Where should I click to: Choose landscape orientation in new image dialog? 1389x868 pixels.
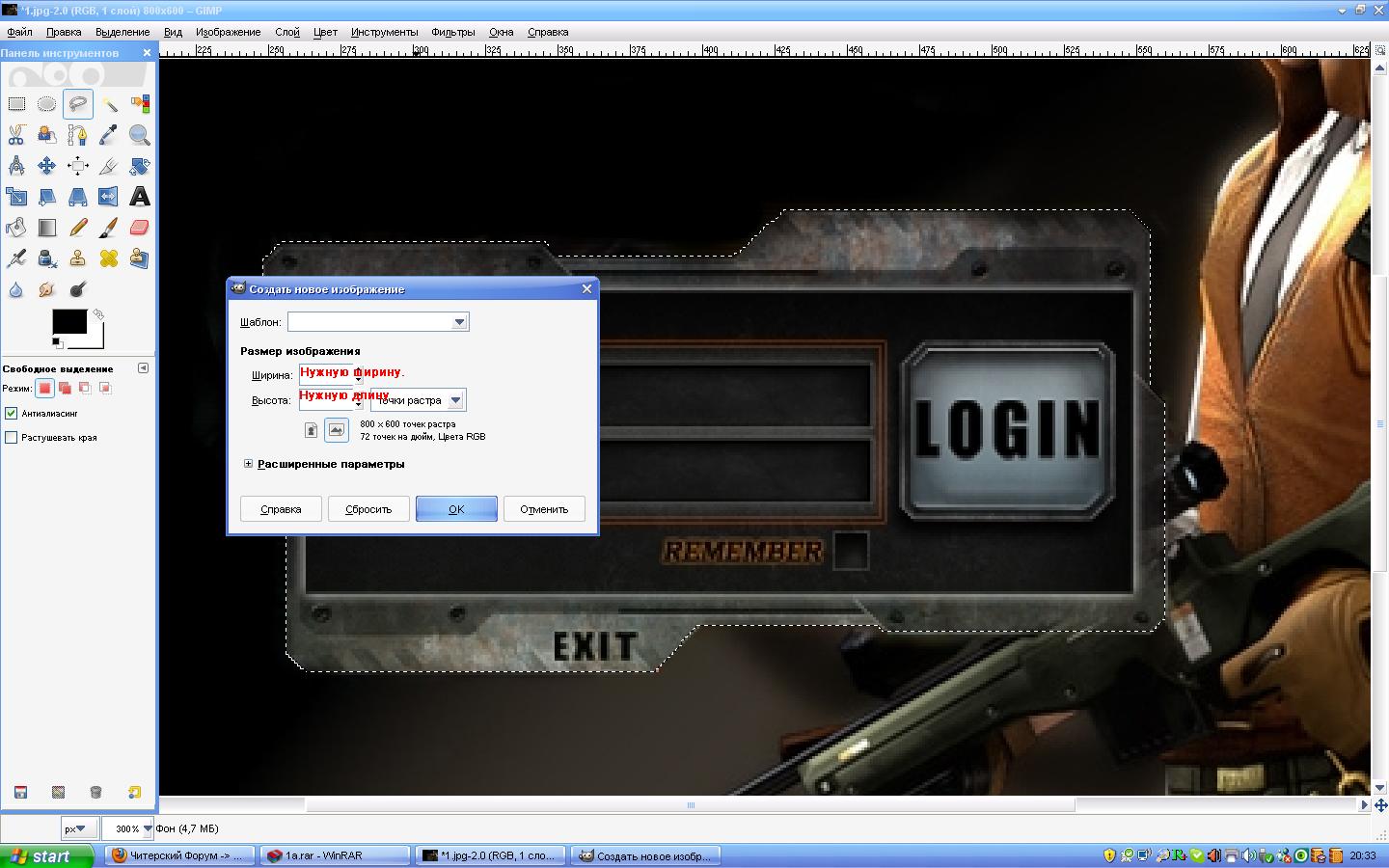[x=336, y=430]
